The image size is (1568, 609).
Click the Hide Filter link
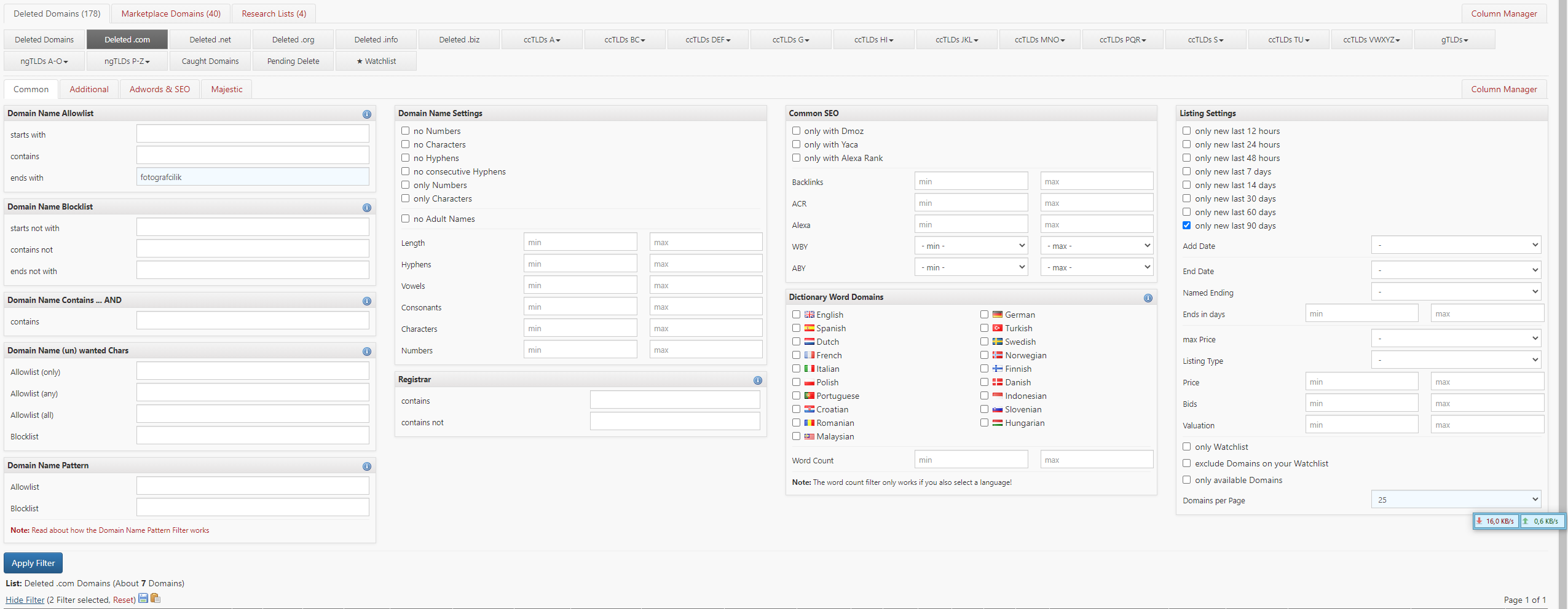click(x=25, y=600)
